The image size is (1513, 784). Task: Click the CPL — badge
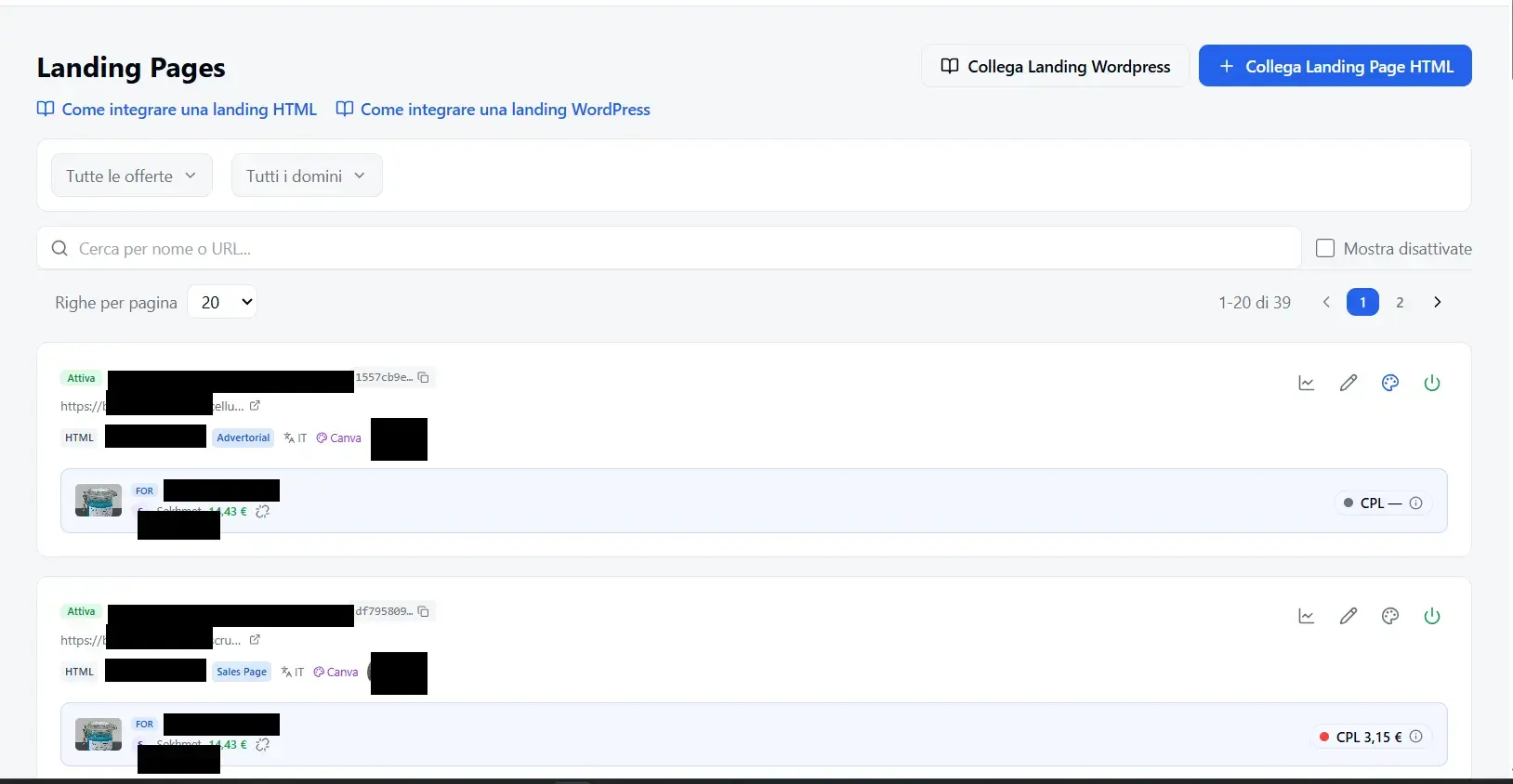(1383, 503)
